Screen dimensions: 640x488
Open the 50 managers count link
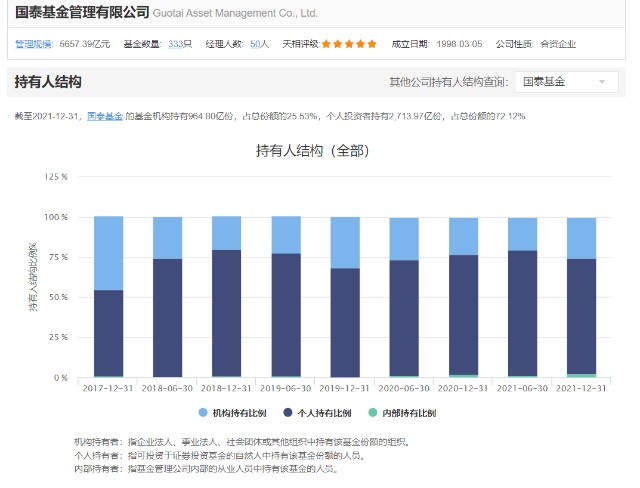point(255,44)
